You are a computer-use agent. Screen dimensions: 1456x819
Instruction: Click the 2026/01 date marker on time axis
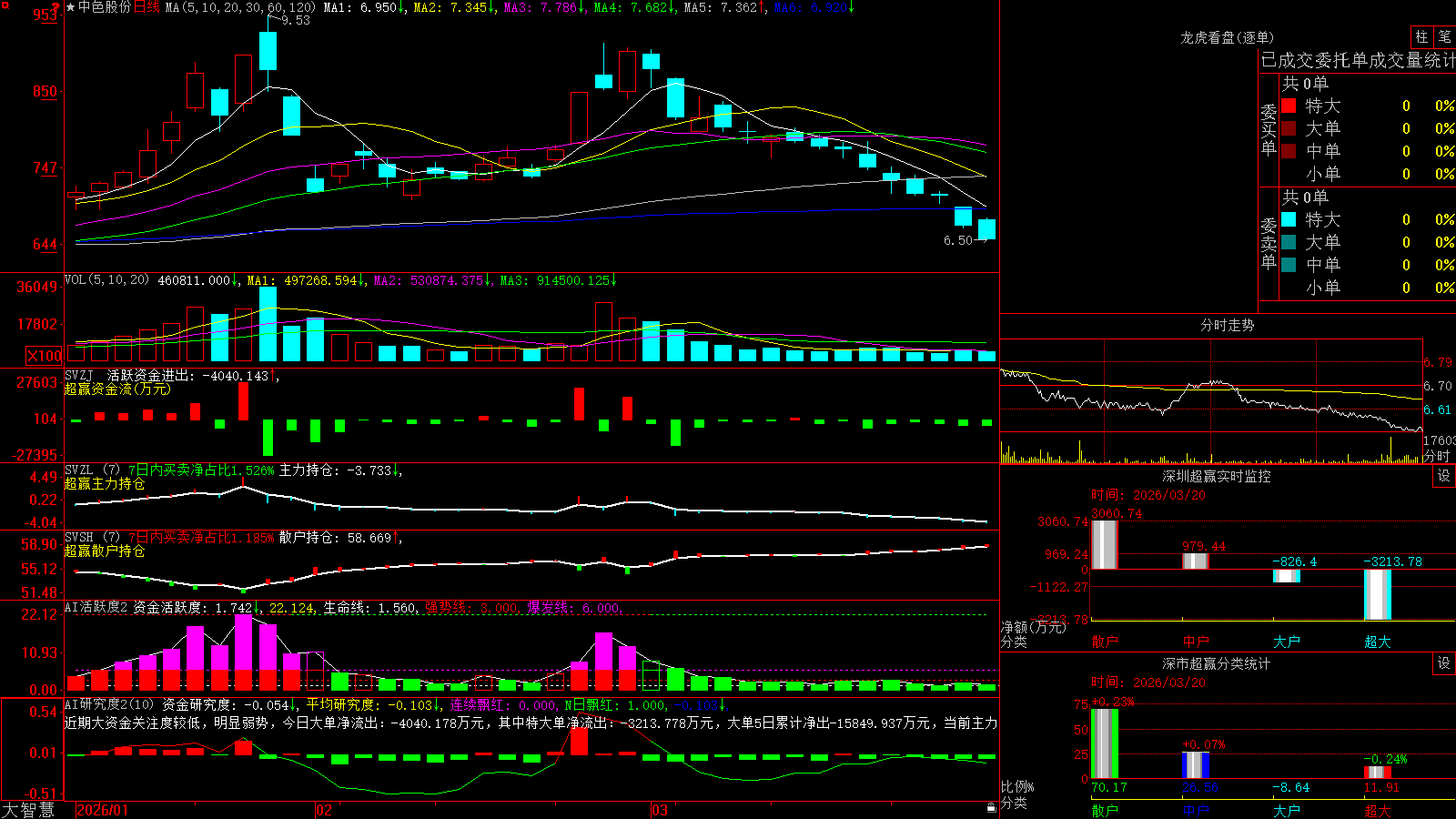(x=103, y=810)
